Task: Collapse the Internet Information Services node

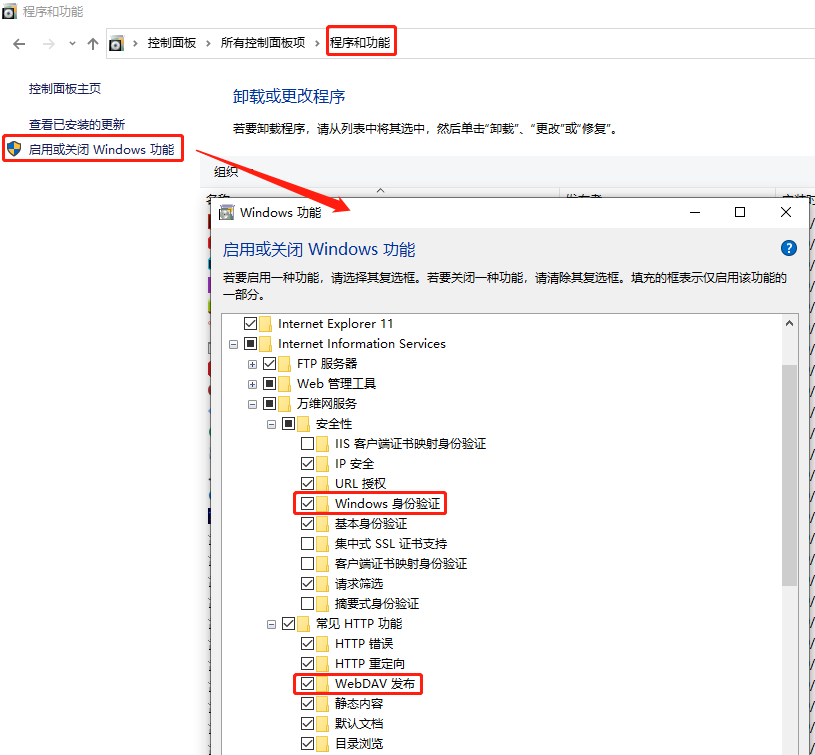Action: 233,345
